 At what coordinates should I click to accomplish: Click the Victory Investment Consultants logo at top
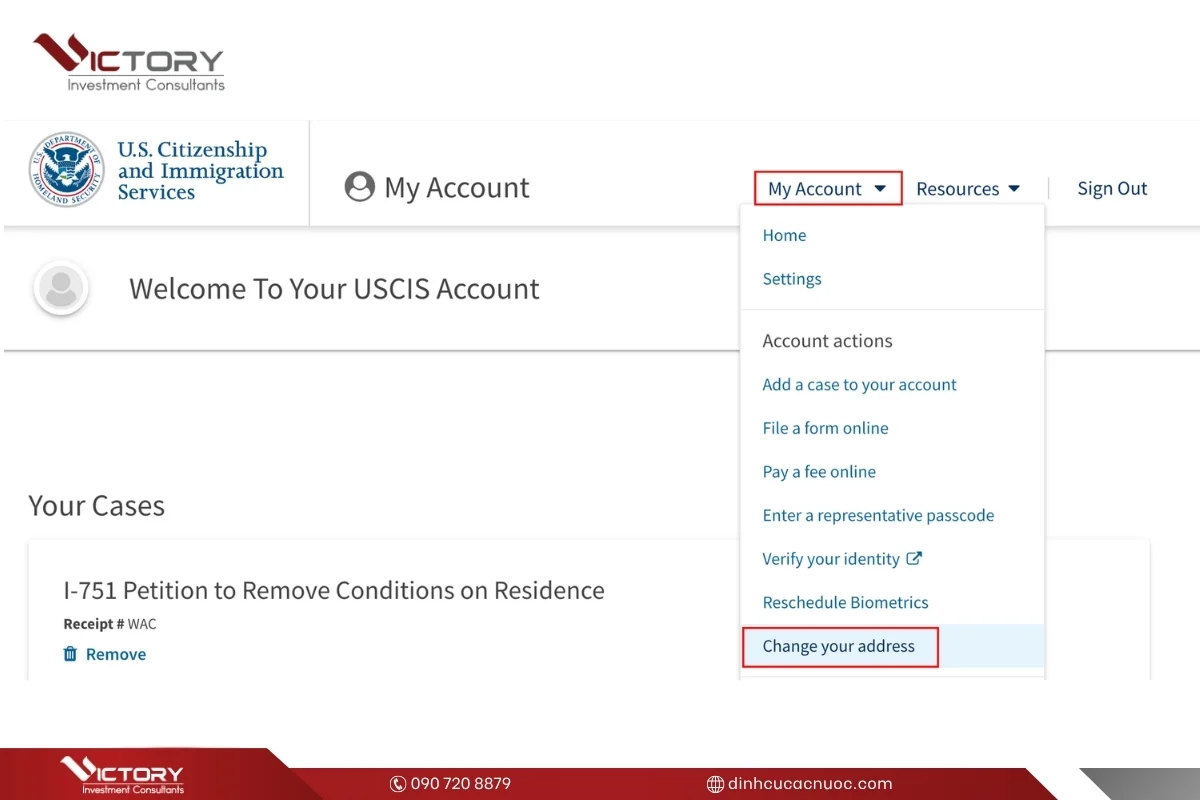pos(128,62)
